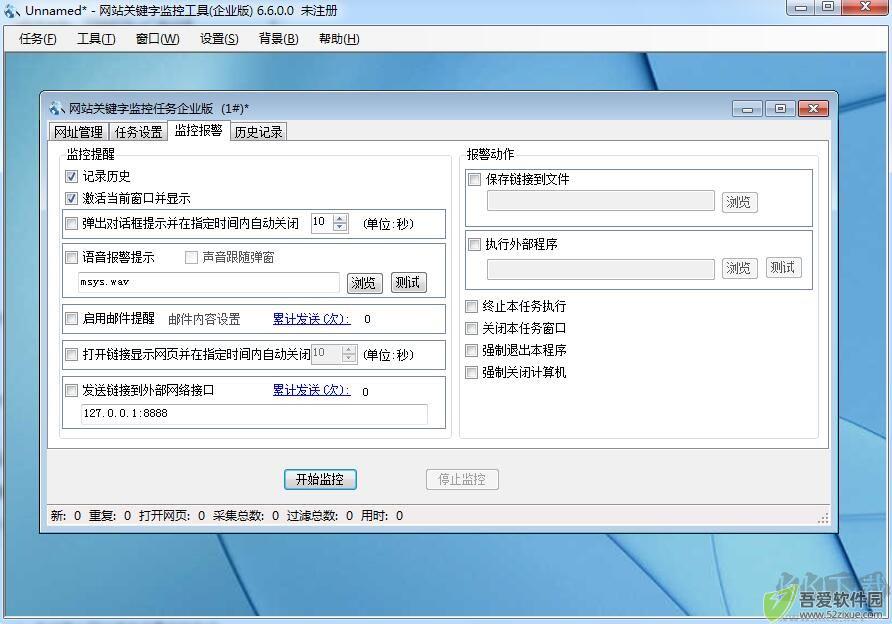Image resolution: width=892 pixels, height=624 pixels.
Task: Browse for the alarm sound file
Action: click(x=364, y=283)
